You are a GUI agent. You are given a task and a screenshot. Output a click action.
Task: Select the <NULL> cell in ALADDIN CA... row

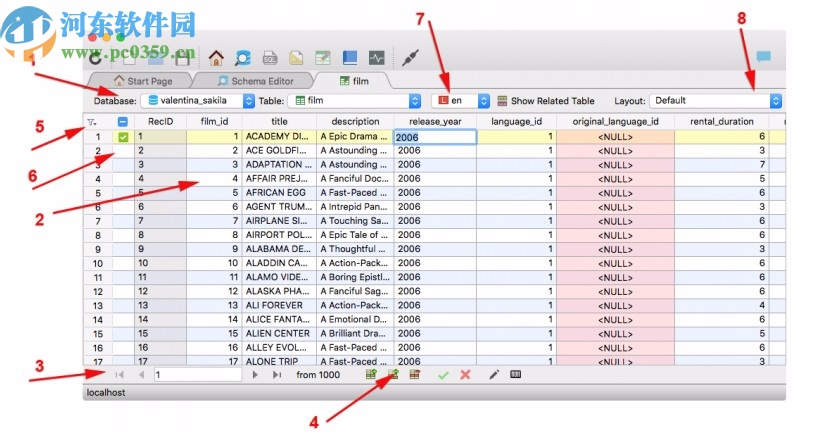click(x=615, y=263)
